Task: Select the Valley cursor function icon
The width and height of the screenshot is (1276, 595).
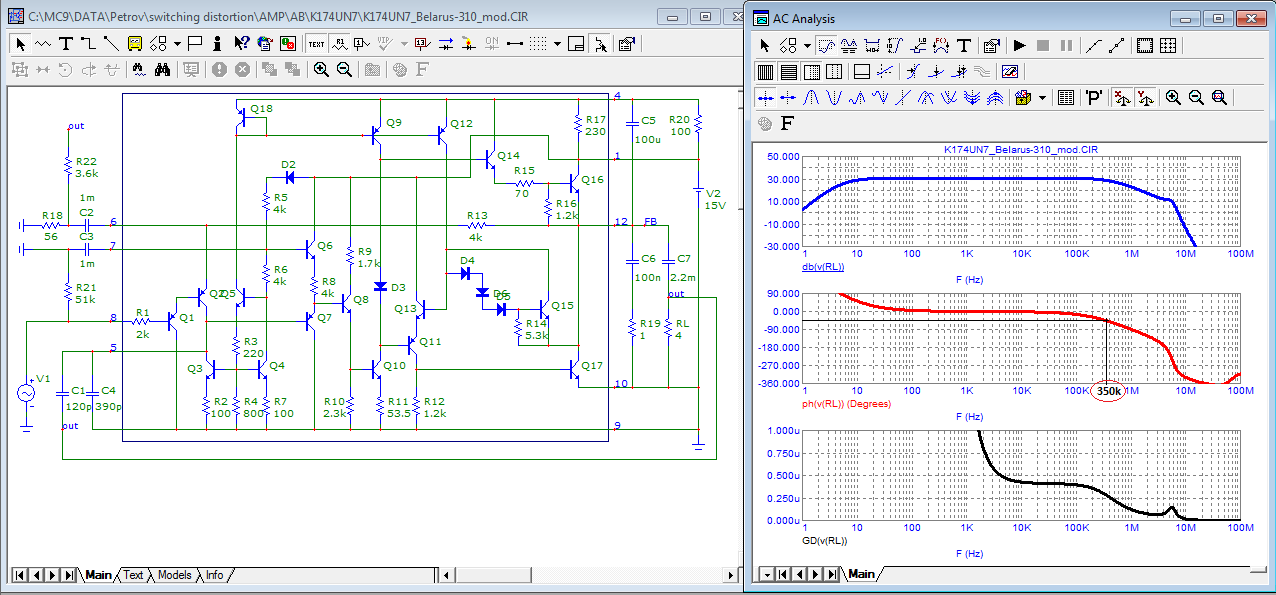Action: (834, 98)
